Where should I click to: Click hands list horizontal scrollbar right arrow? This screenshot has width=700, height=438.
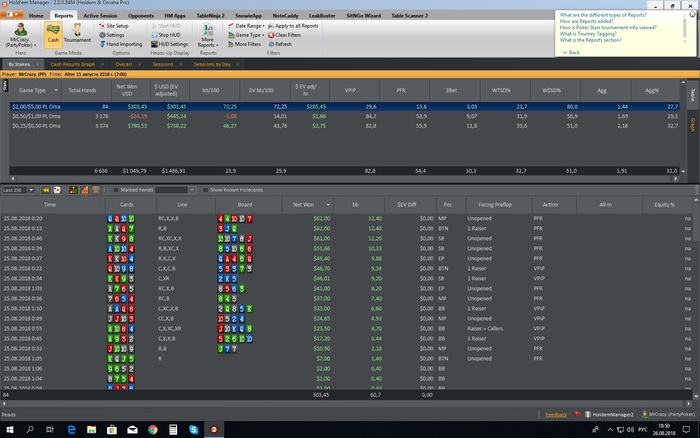point(689,403)
